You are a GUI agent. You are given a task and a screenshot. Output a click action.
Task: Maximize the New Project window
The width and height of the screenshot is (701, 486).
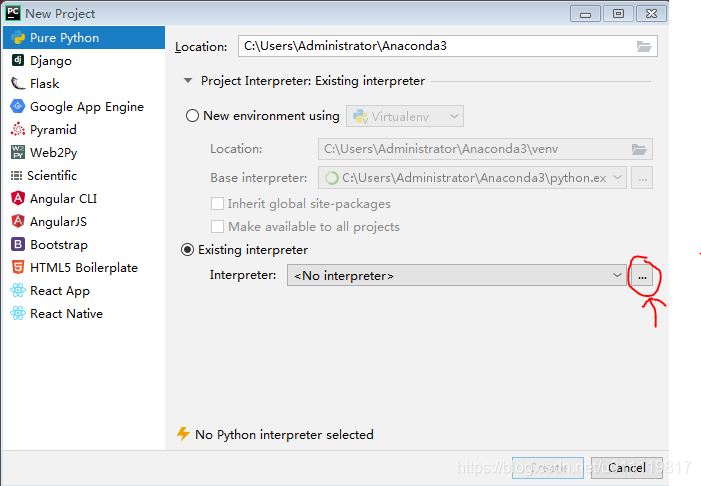pyautogui.click(x=618, y=13)
